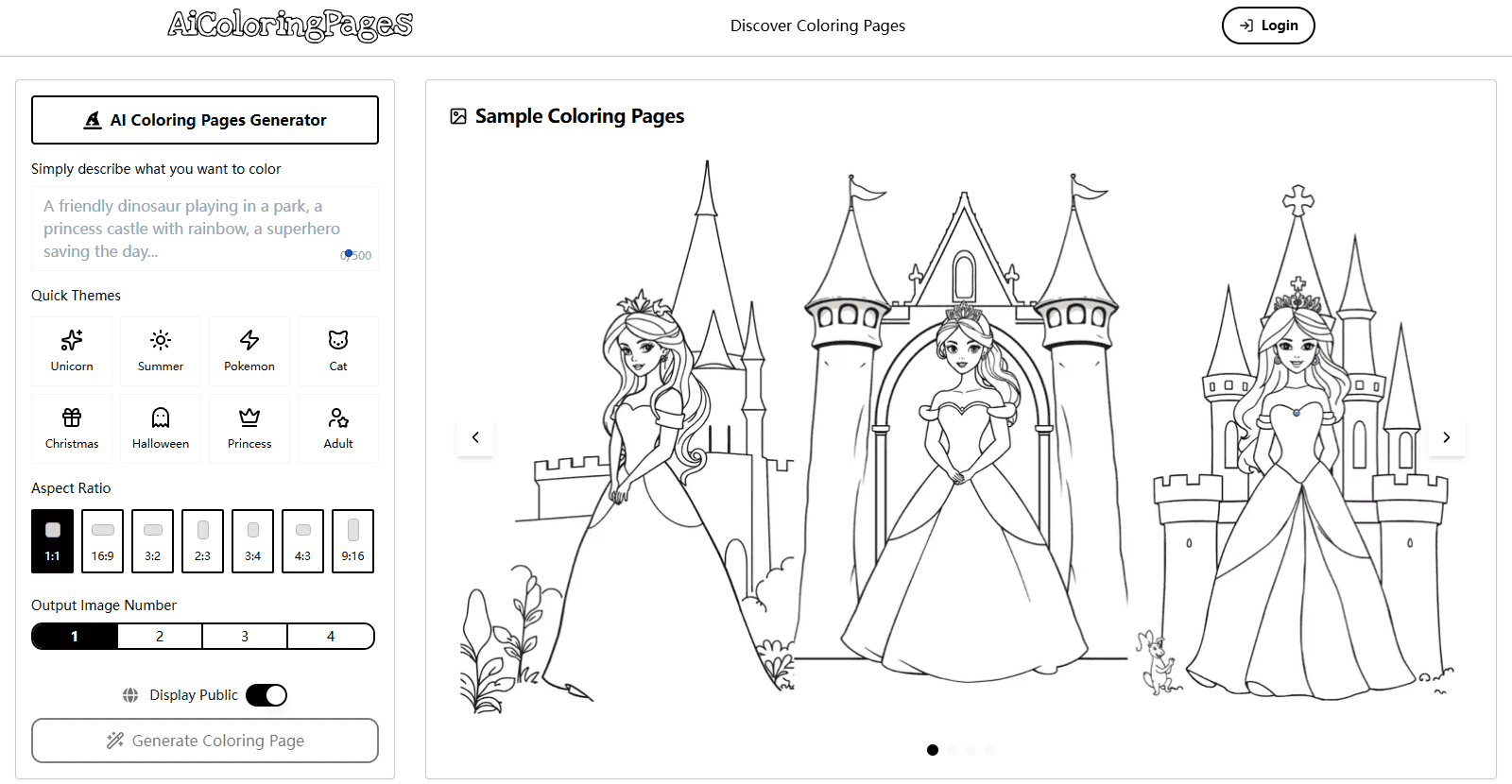Set output image number to 4
The width and height of the screenshot is (1512, 784).
click(x=331, y=637)
